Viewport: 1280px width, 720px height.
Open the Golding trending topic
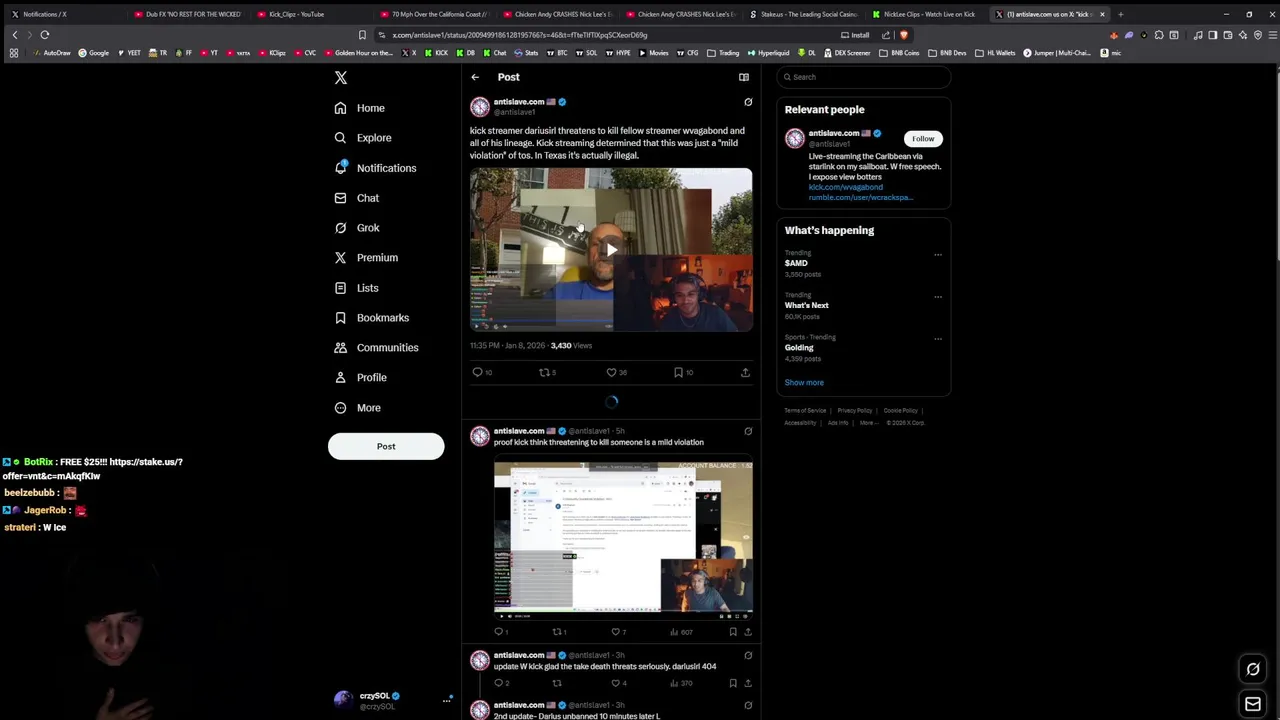tap(799, 347)
